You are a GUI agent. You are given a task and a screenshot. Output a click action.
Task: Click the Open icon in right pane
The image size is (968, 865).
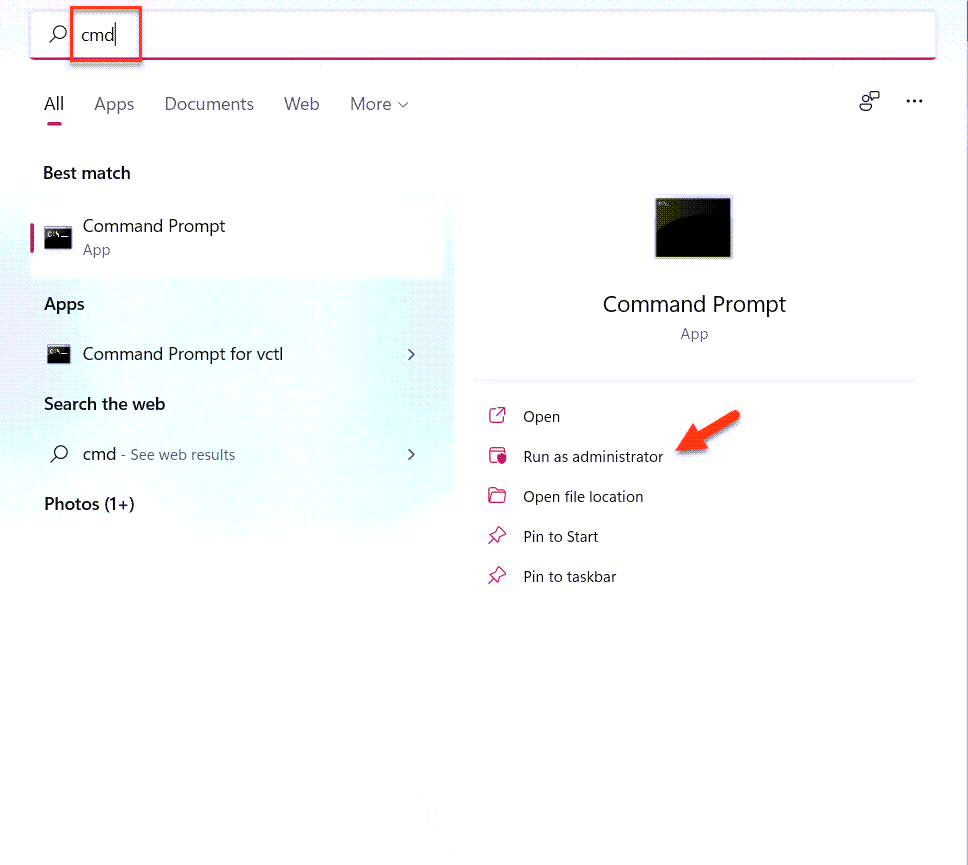497,416
